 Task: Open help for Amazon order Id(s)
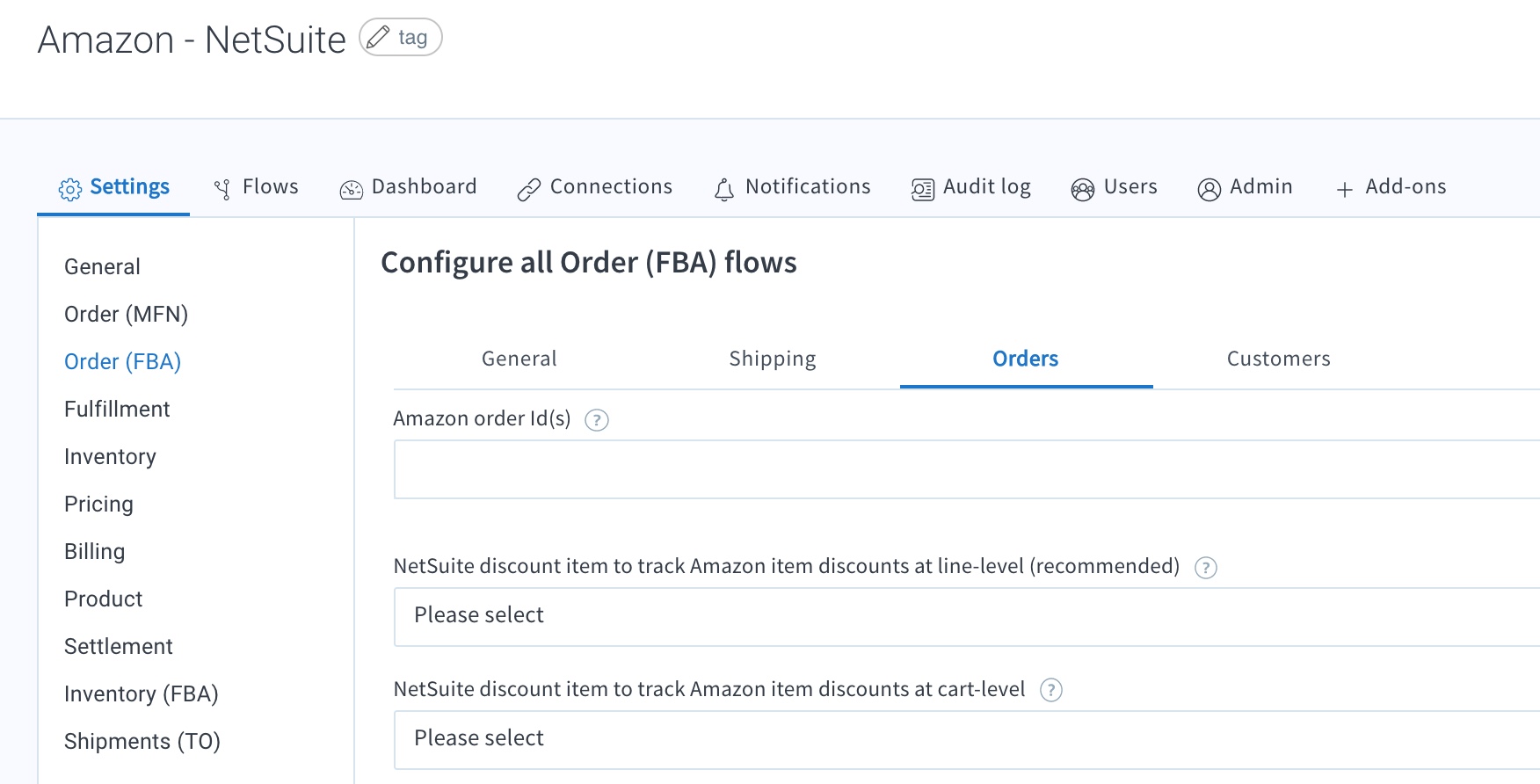(x=597, y=420)
